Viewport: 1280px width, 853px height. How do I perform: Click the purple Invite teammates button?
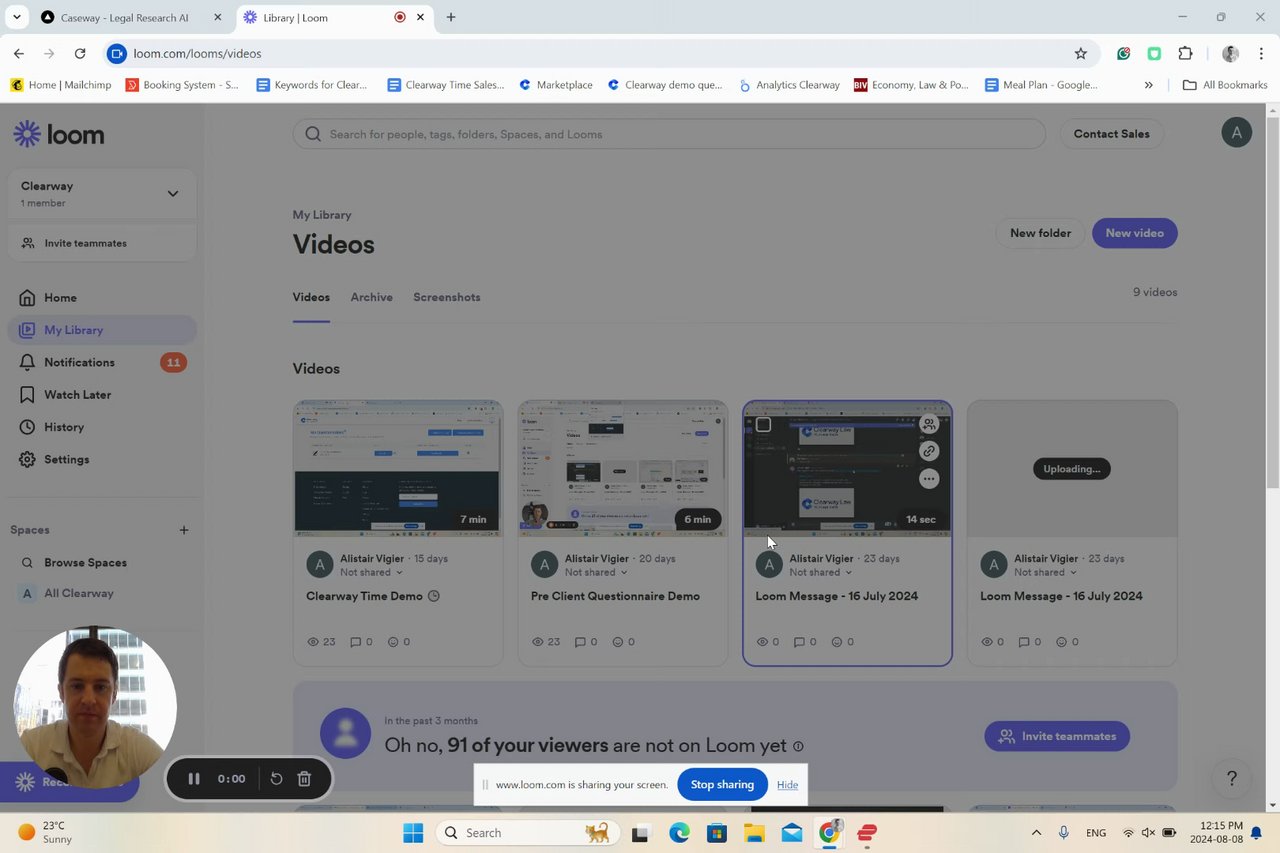(1057, 736)
